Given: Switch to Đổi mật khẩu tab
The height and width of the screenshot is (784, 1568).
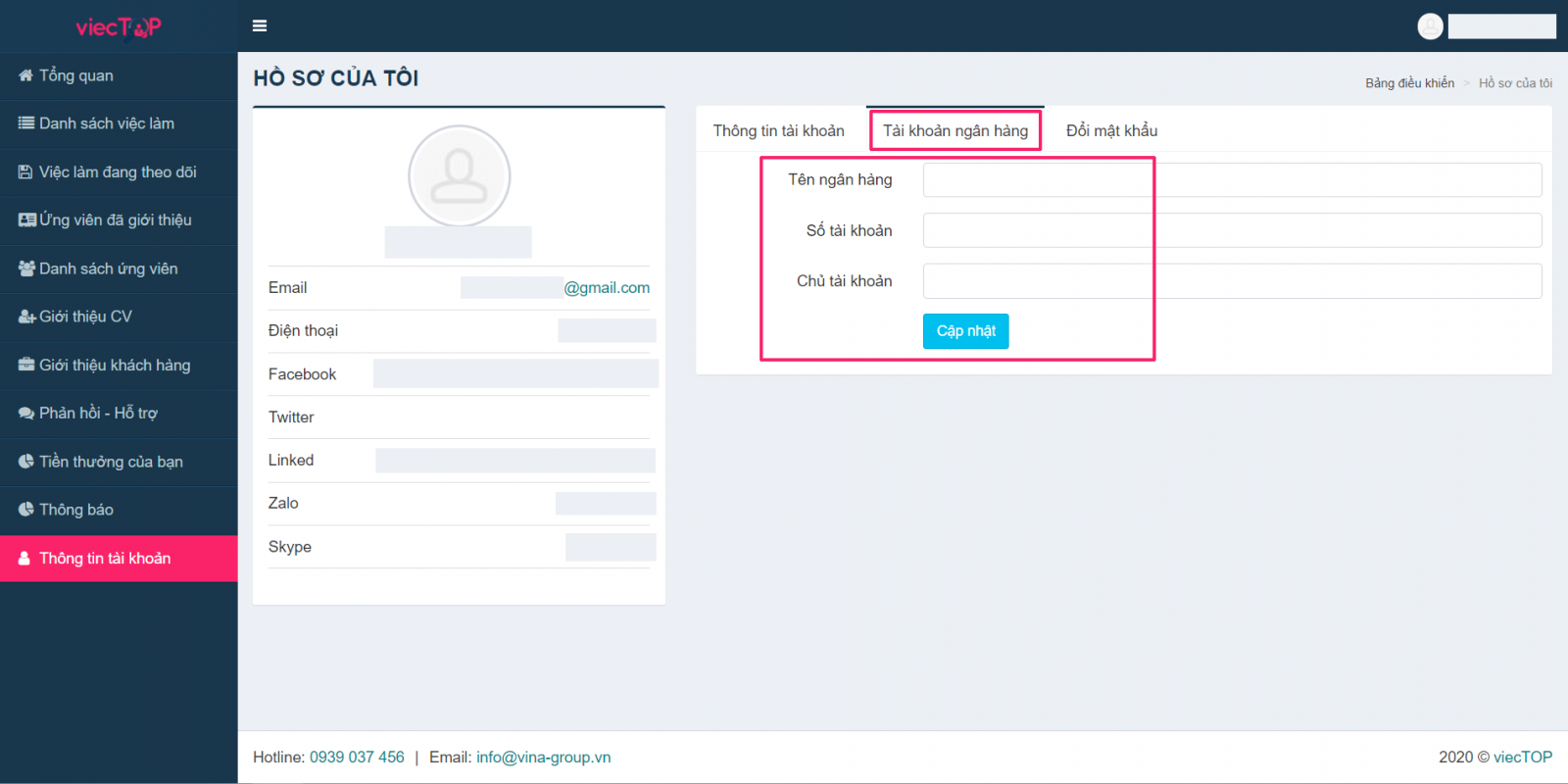Looking at the screenshot, I should 1111,130.
